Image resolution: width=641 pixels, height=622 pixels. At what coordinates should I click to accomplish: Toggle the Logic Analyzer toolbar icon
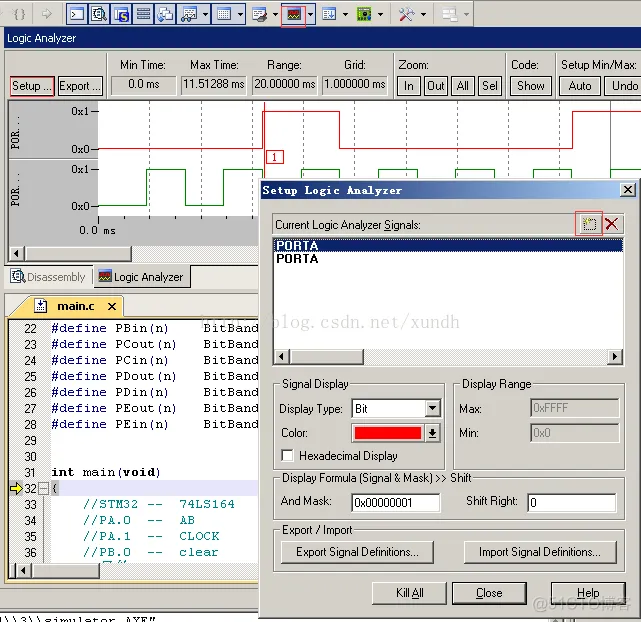tap(294, 14)
